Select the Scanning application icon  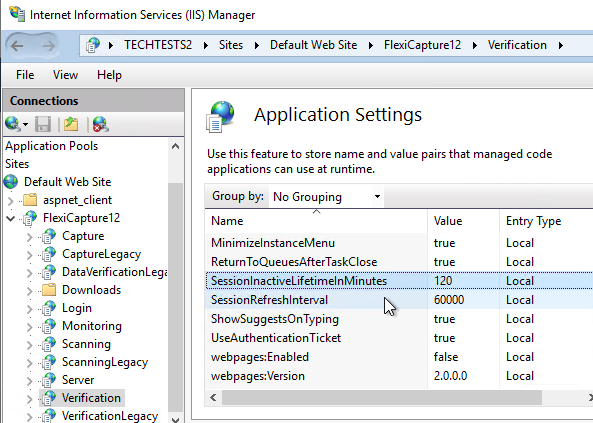pos(49,344)
